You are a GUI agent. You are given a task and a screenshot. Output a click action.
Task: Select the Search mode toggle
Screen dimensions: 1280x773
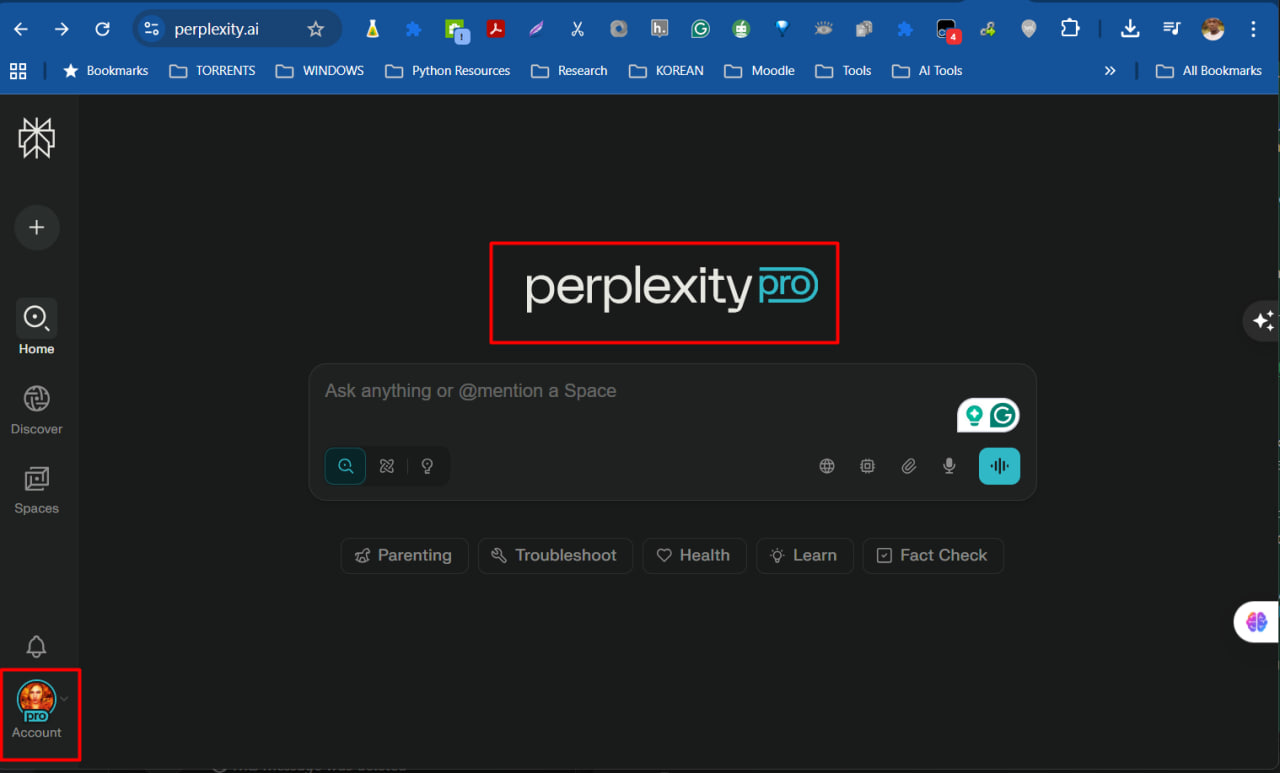[345, 466]
